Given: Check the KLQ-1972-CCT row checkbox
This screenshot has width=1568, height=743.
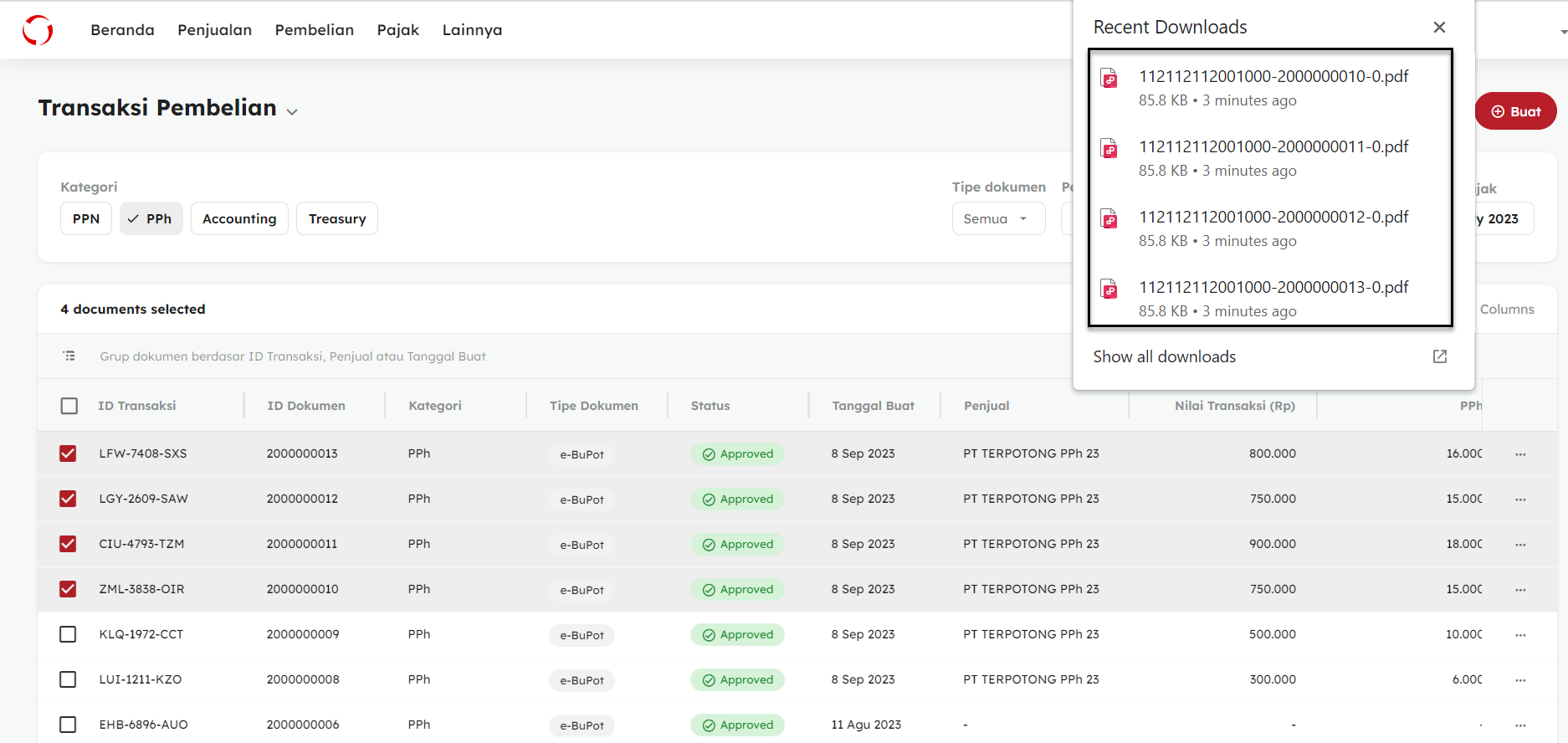Looking at the screenshot, I should (69, 634).
